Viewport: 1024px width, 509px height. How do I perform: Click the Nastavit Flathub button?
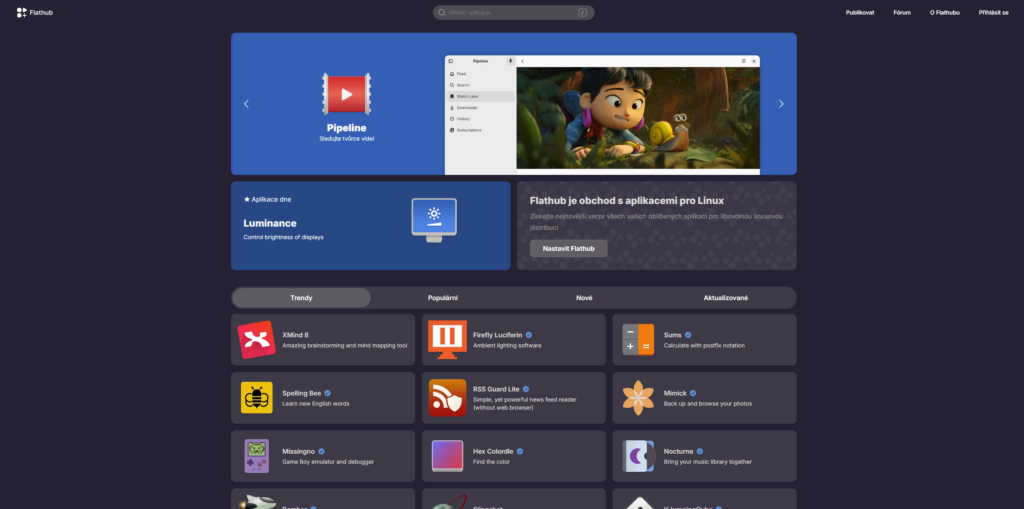click(x=569, y=248)
